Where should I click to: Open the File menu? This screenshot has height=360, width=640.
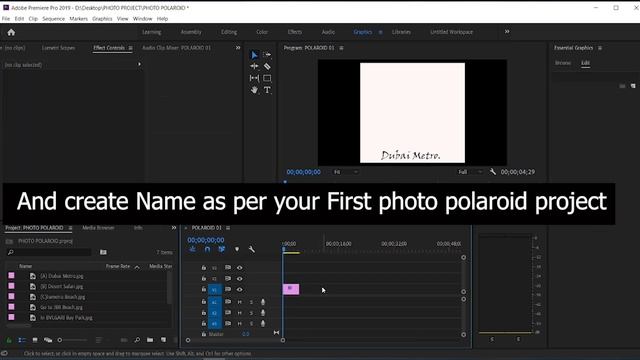coord(6,19)
